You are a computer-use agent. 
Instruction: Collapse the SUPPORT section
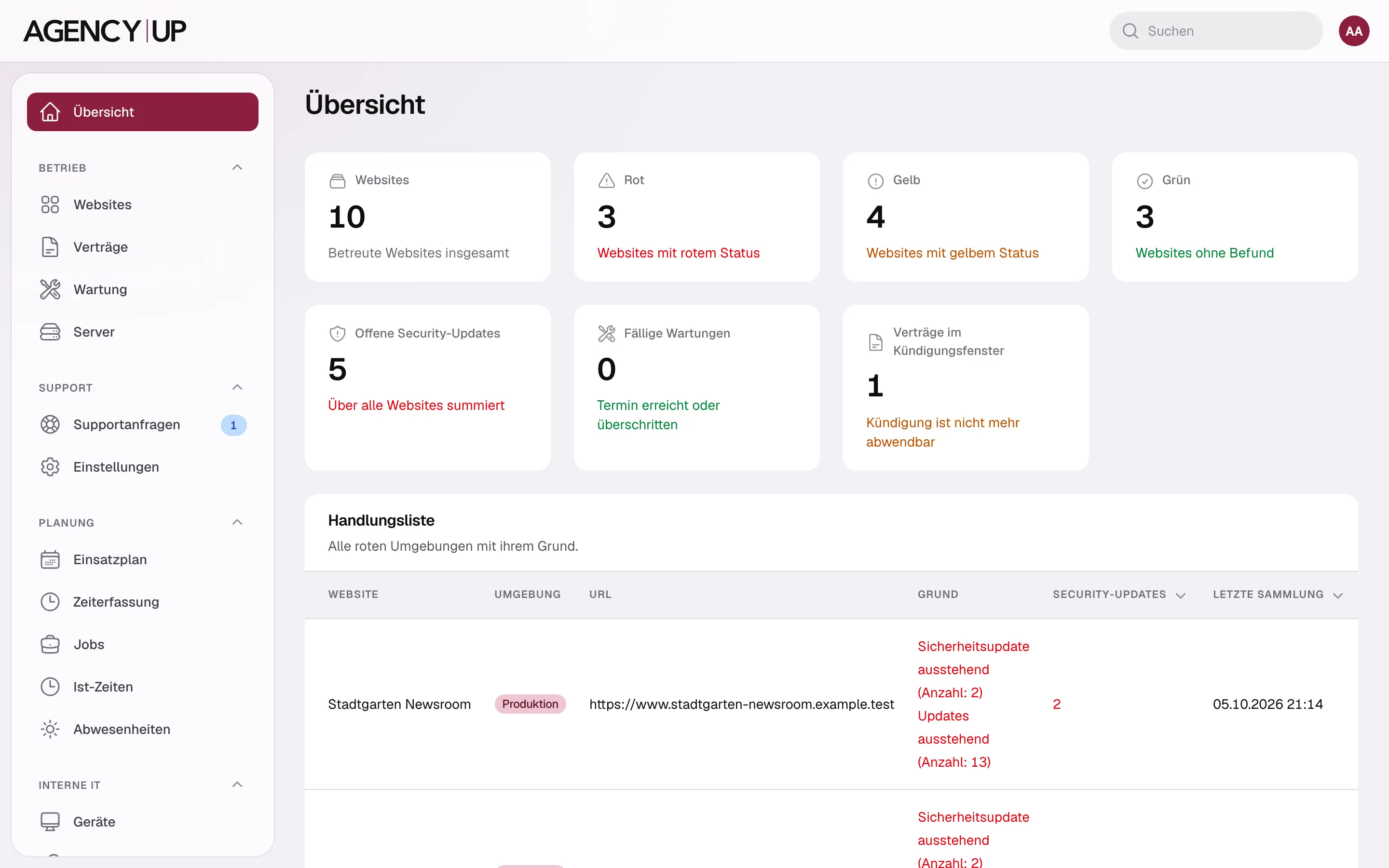[237, 388]
